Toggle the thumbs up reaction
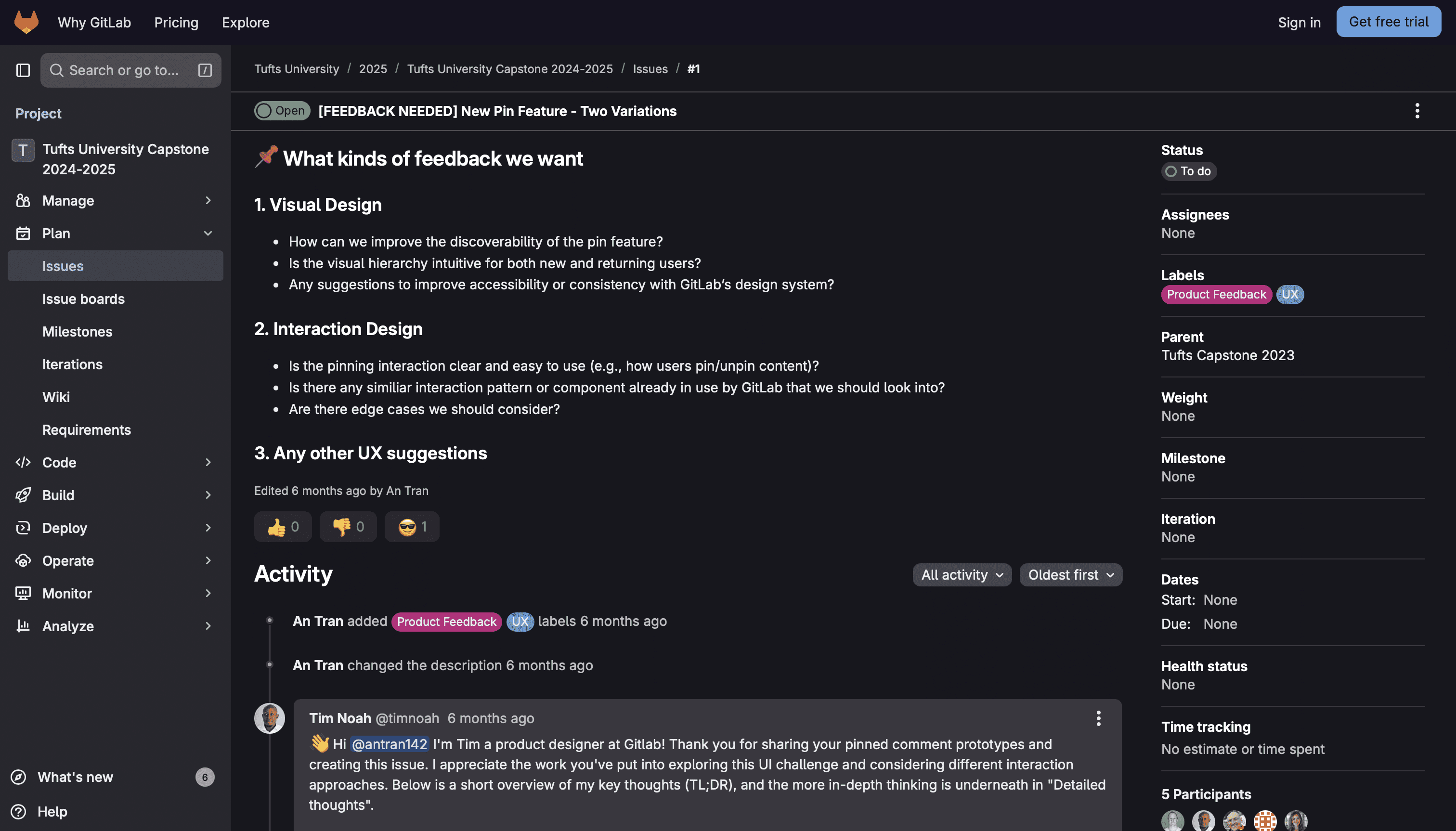 (x=283, y=526)
